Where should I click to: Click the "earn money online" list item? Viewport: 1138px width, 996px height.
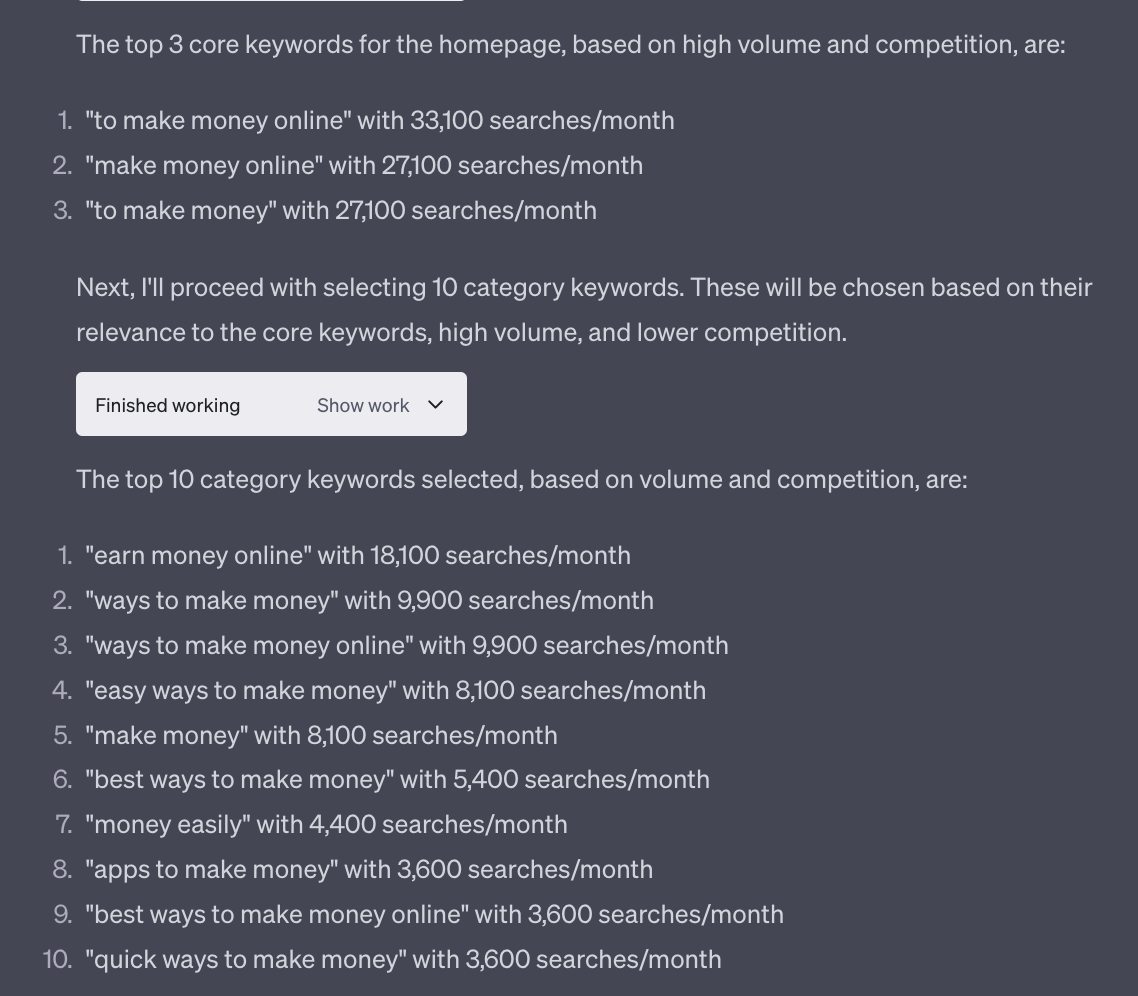click(x=358, y=555)
